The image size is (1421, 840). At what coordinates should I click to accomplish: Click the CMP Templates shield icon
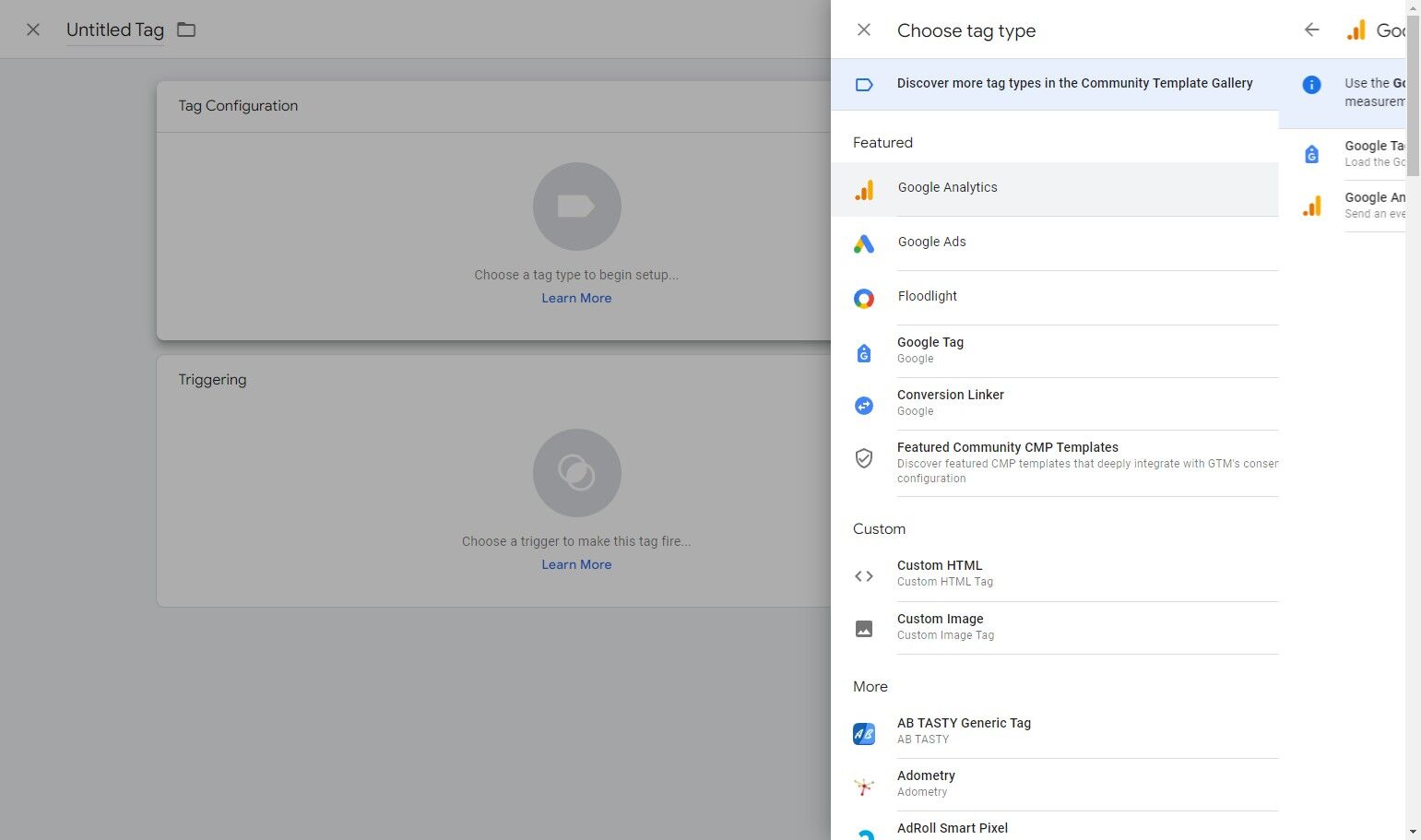[864, 458]
